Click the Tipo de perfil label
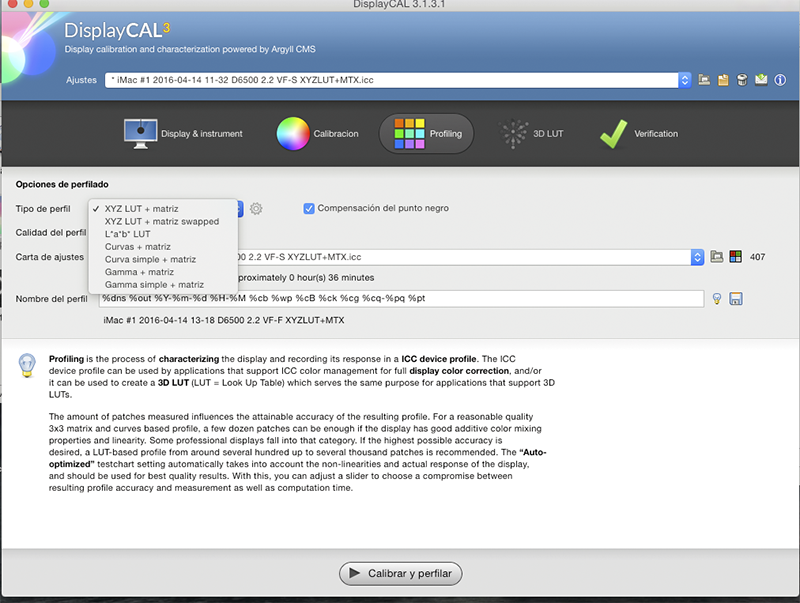 pos(43,209)
